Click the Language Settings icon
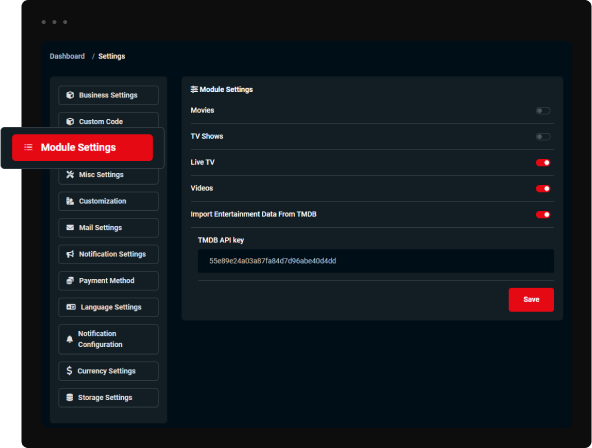Viewport: 592px width, 448px height. point(71,307)
